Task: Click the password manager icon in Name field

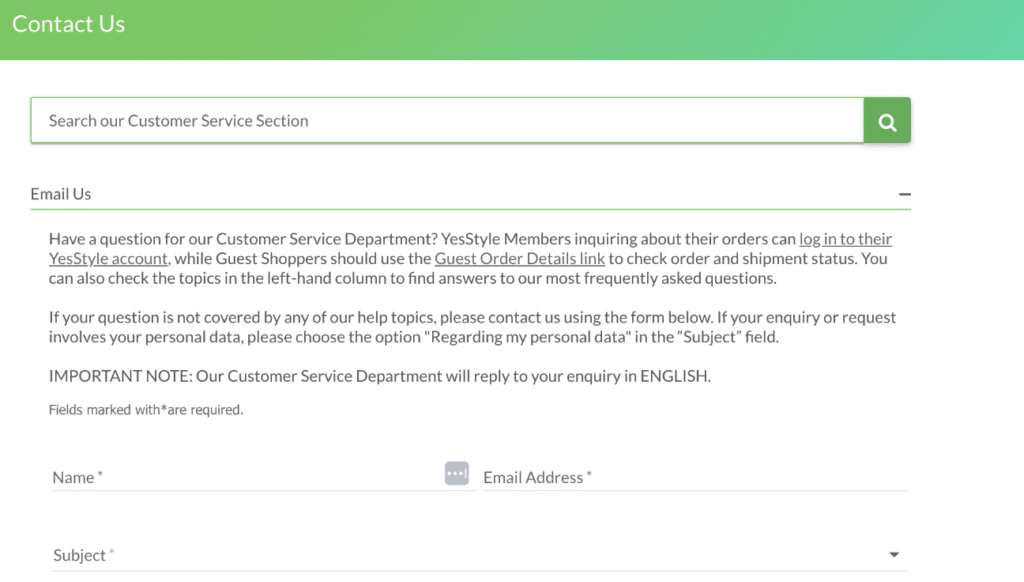Action: pyautogui.click(x=456, y=473)
